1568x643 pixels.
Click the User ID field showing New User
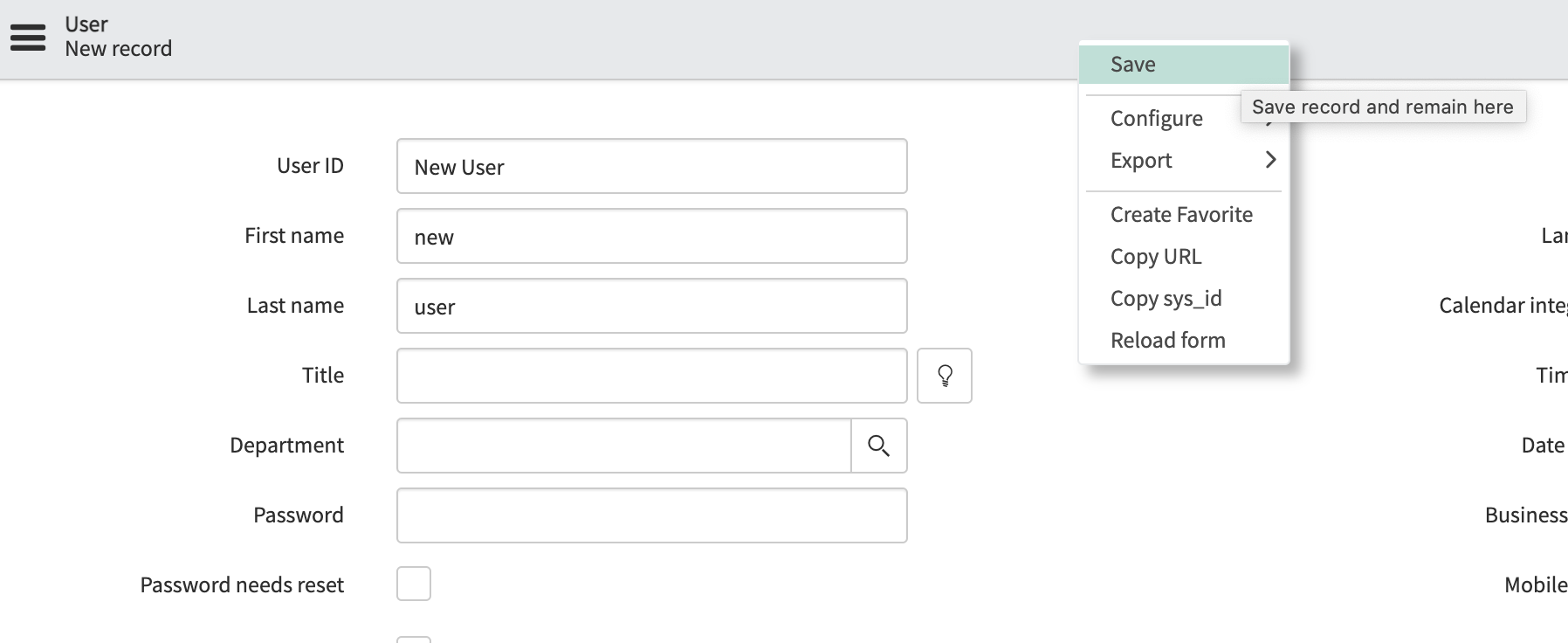pos(651,166)
